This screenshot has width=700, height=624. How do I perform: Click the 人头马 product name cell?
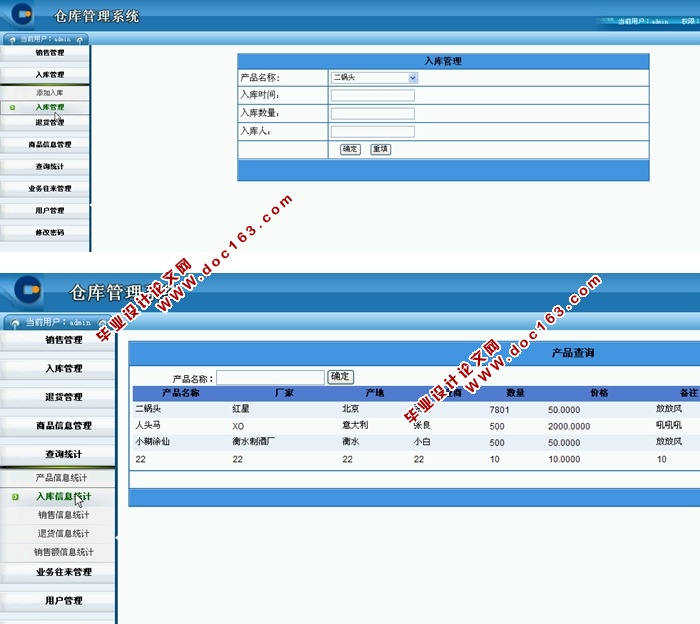pyautogui.click(x=148, y=425)
